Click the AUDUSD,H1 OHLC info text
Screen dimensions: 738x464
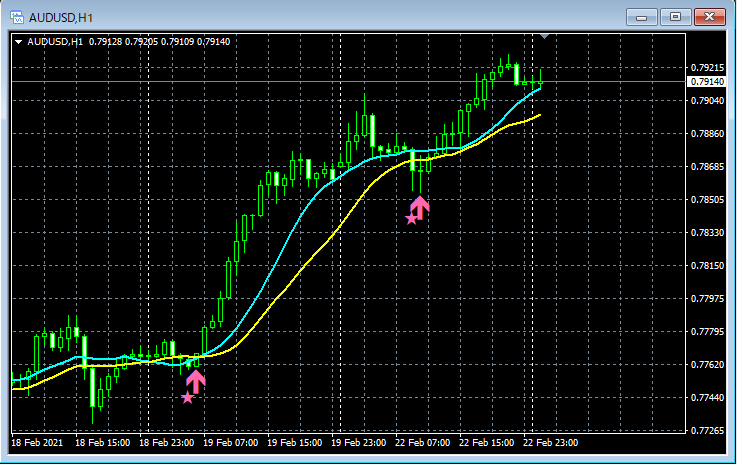coord(128,42)
